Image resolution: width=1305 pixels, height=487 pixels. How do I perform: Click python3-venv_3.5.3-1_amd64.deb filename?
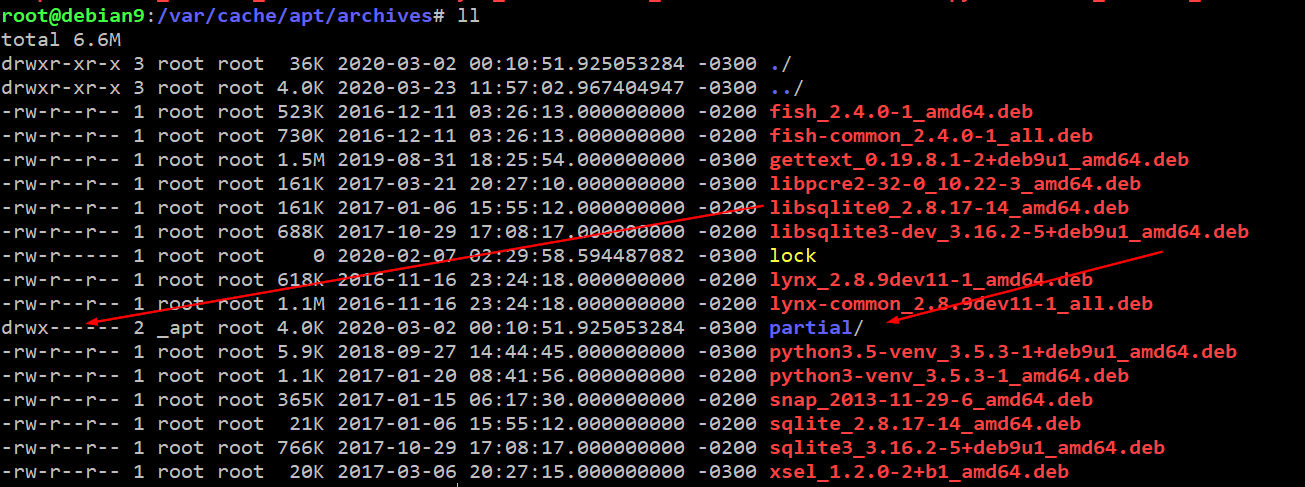(949, 376)
